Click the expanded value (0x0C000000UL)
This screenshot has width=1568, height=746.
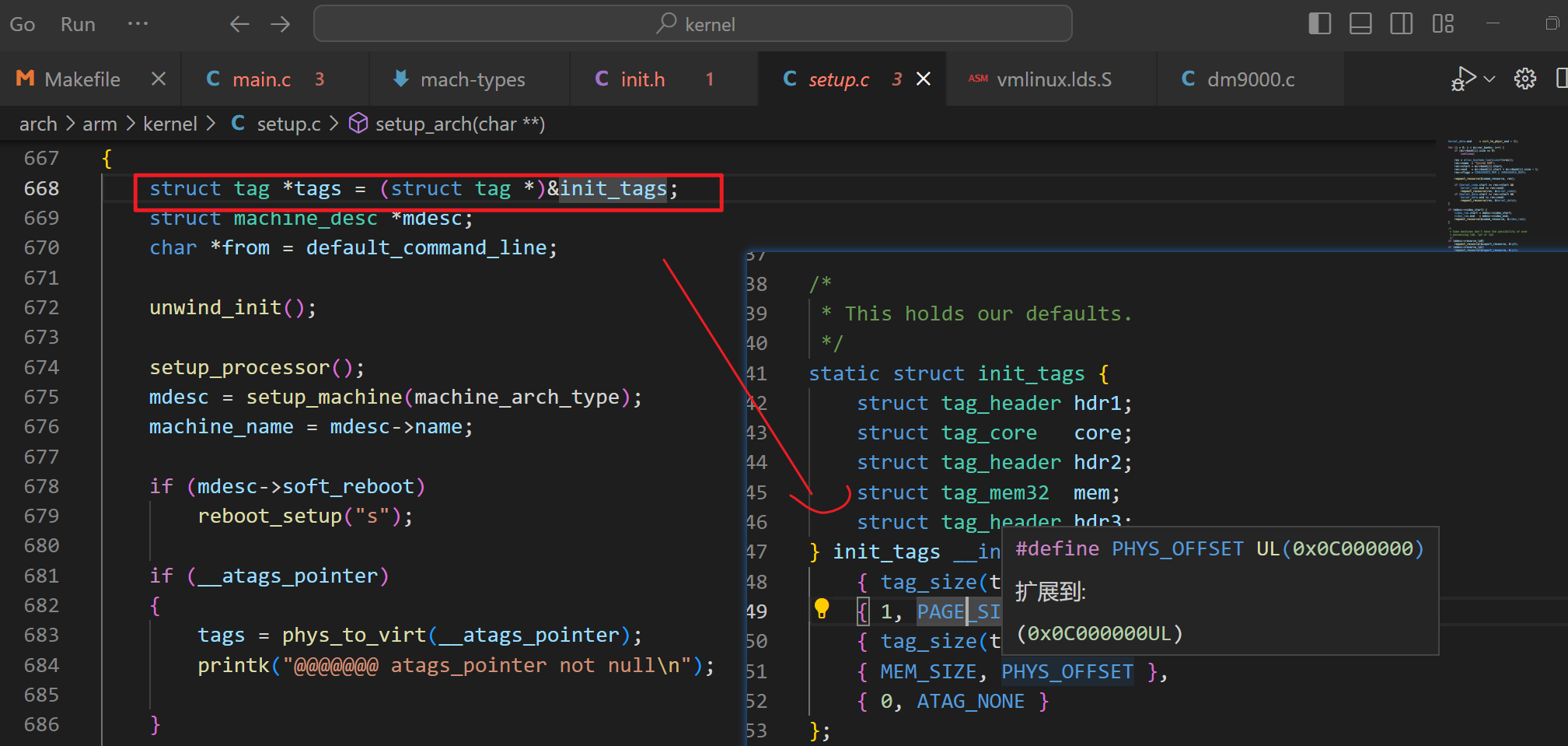1099,633
